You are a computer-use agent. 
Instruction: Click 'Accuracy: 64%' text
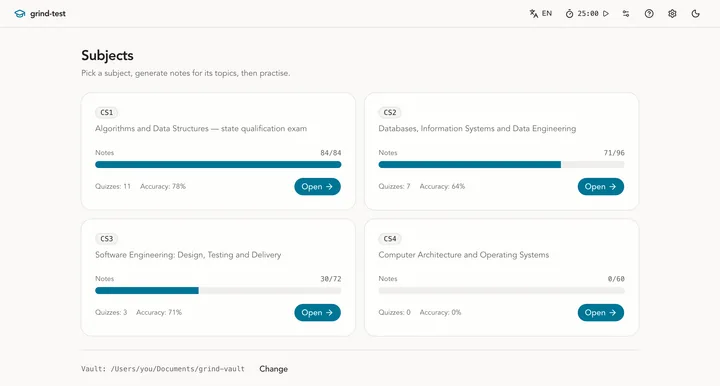(x=442, y=186)
